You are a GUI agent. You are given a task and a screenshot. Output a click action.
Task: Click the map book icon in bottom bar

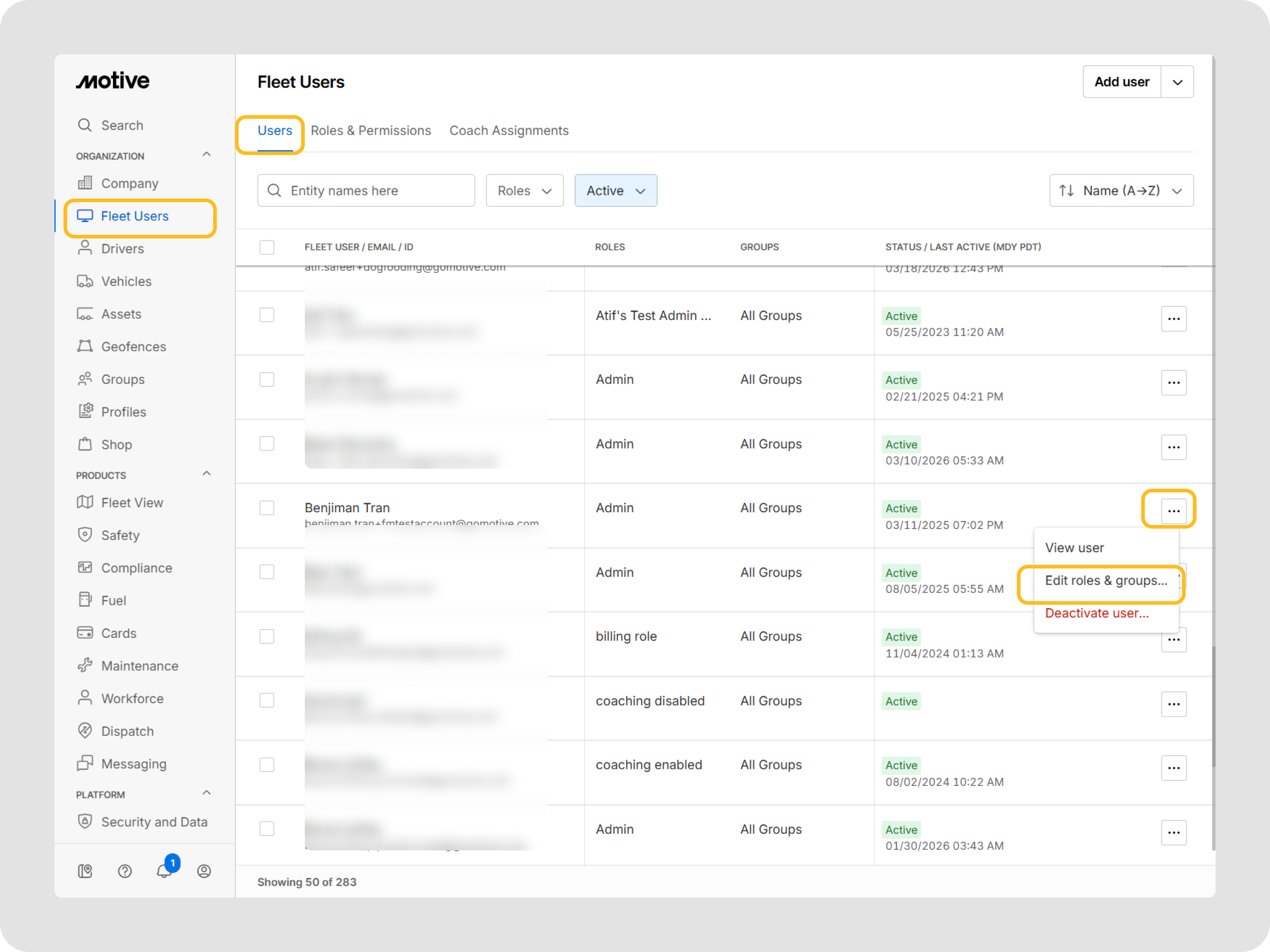click(x=85, y=870)
